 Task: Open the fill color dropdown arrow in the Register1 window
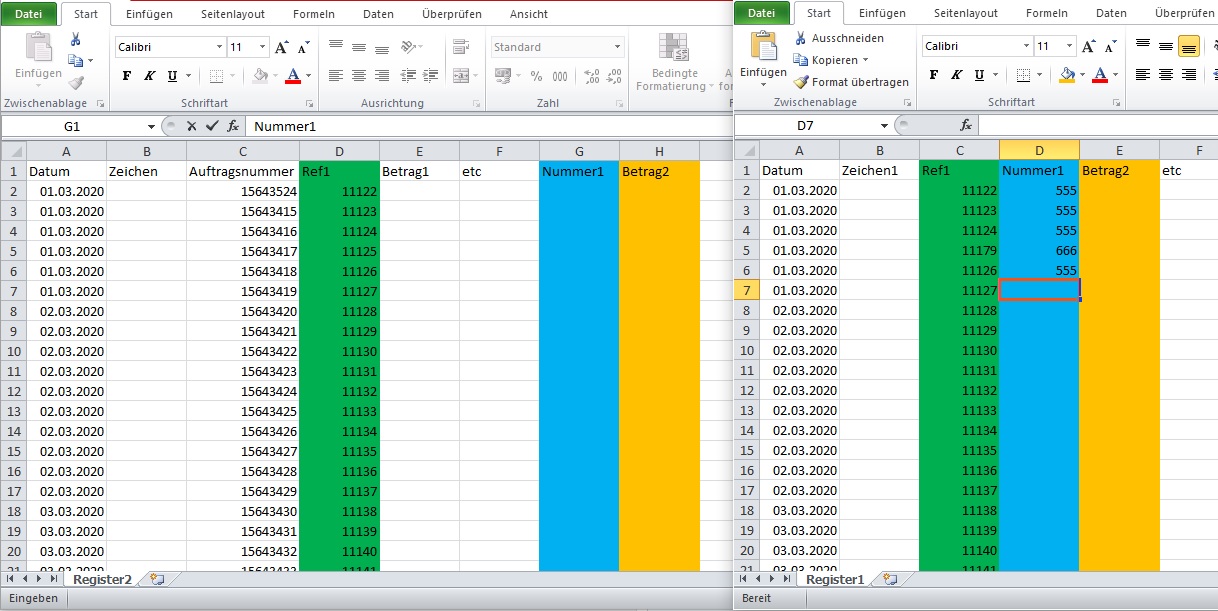point(1081,75)
